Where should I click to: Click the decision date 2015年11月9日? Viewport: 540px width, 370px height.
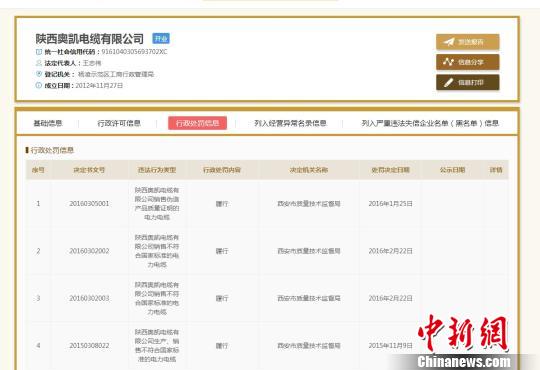coord(391,345)
